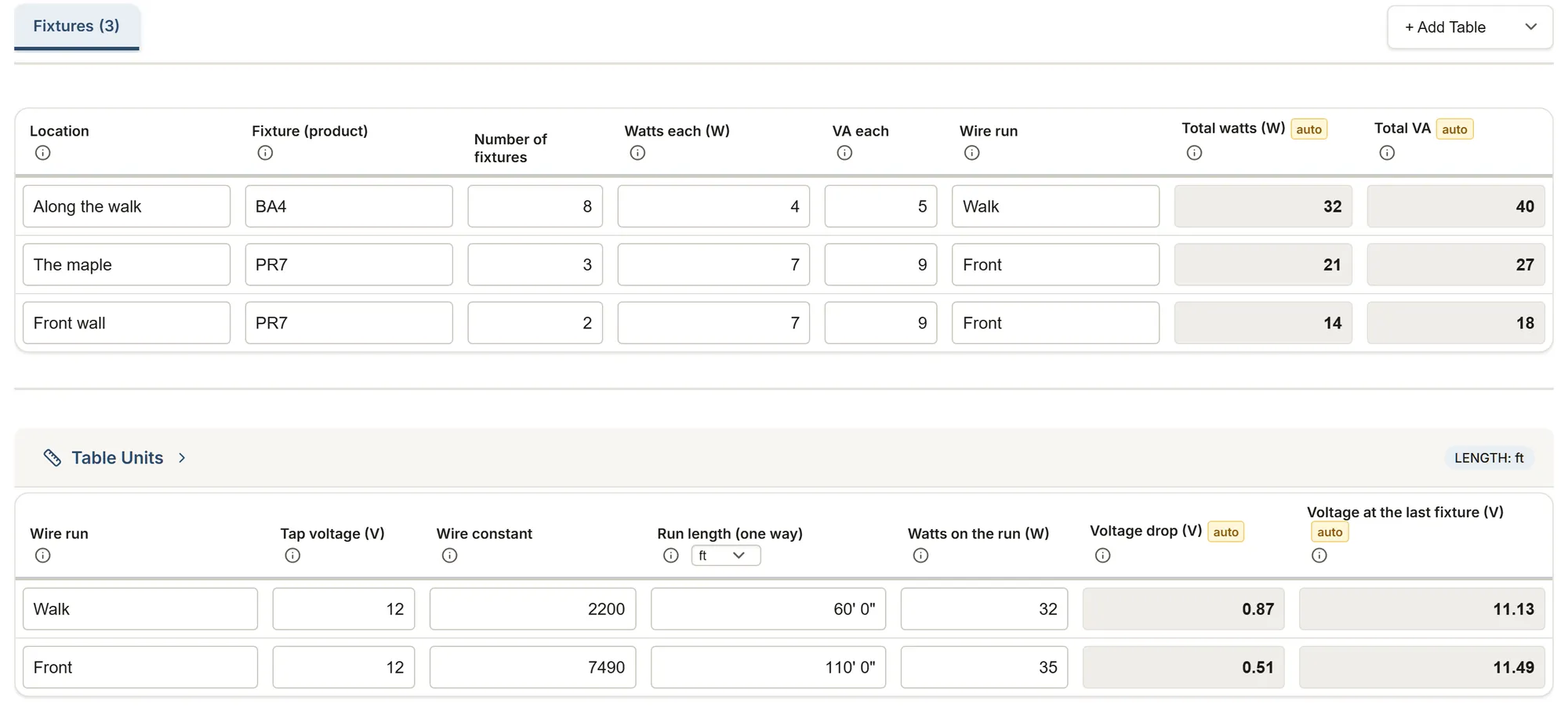Click the info icon under Location header

click(x=43, y=153)
